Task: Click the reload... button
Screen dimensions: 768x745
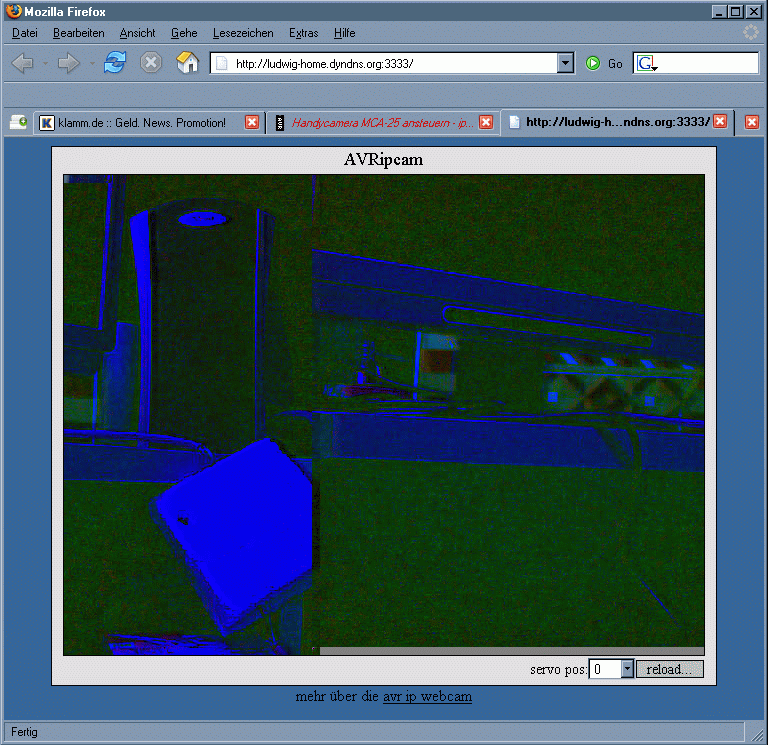Action: (670, 669)
